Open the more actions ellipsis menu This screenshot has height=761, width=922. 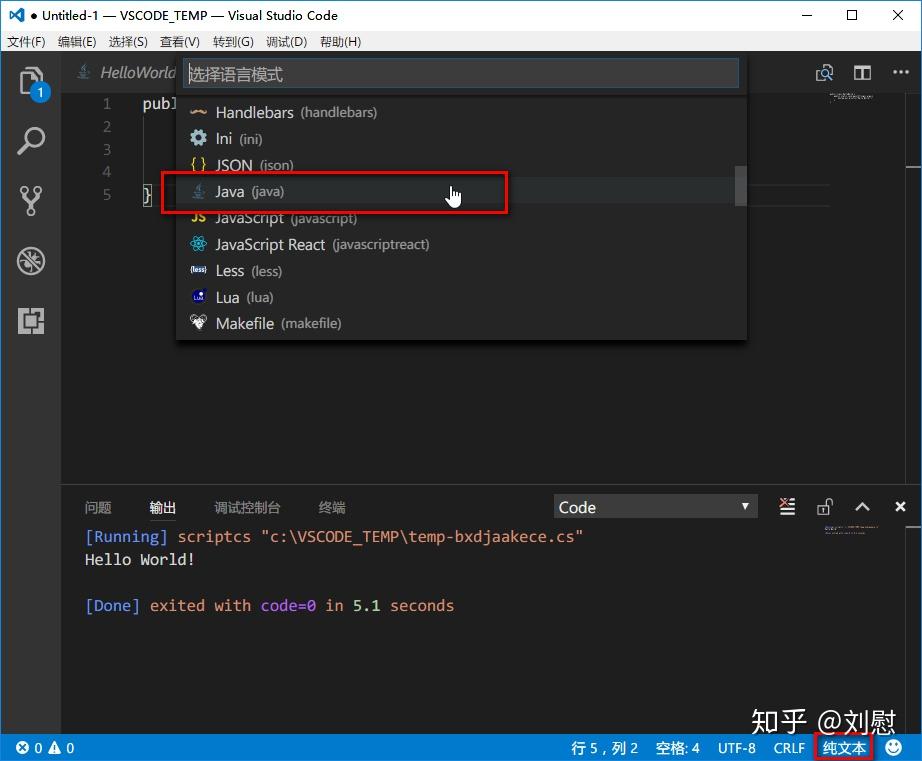tap(900, 72)
